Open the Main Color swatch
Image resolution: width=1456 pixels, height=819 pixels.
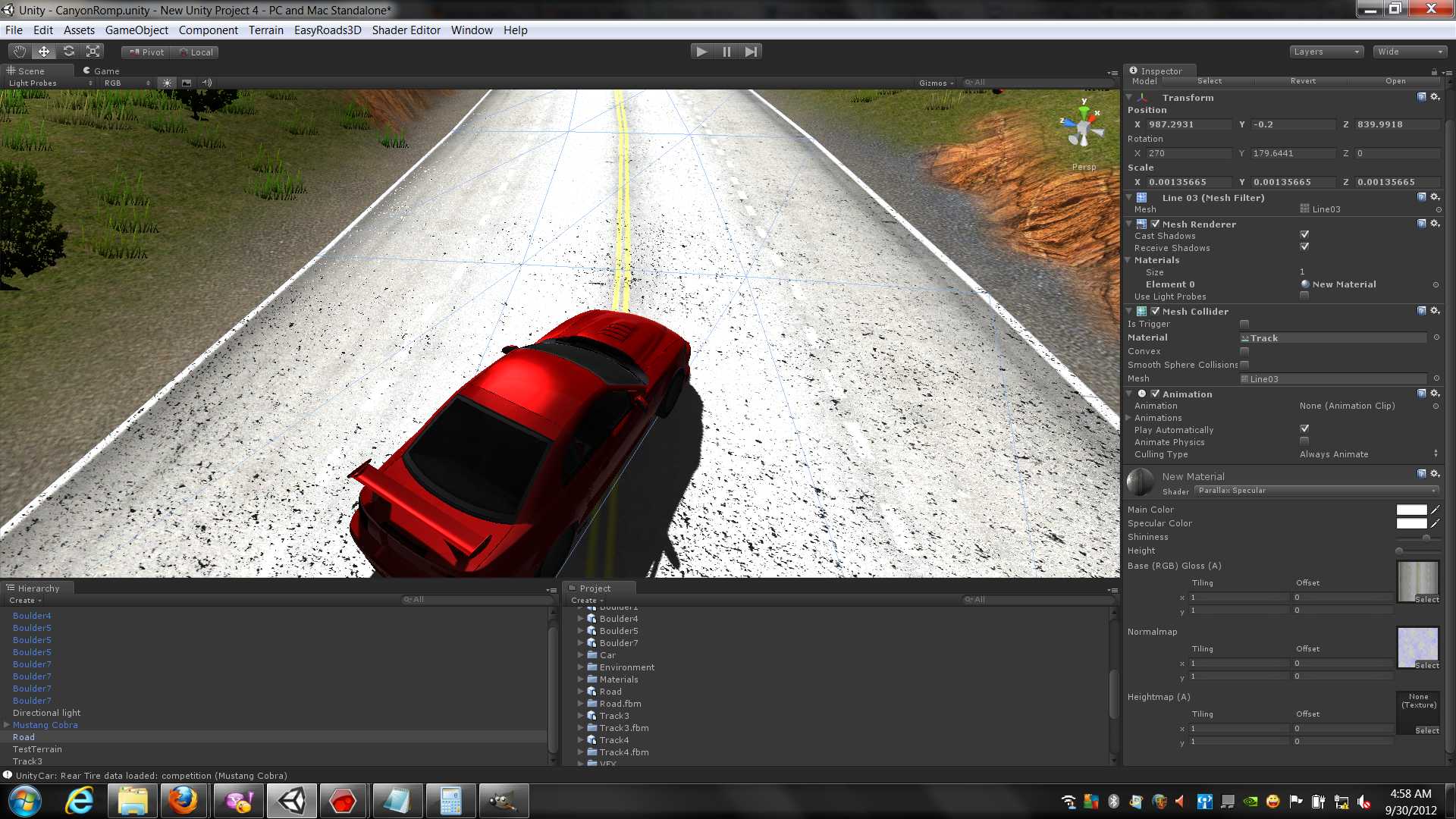pyautogui.click(x=1411, y=510)
